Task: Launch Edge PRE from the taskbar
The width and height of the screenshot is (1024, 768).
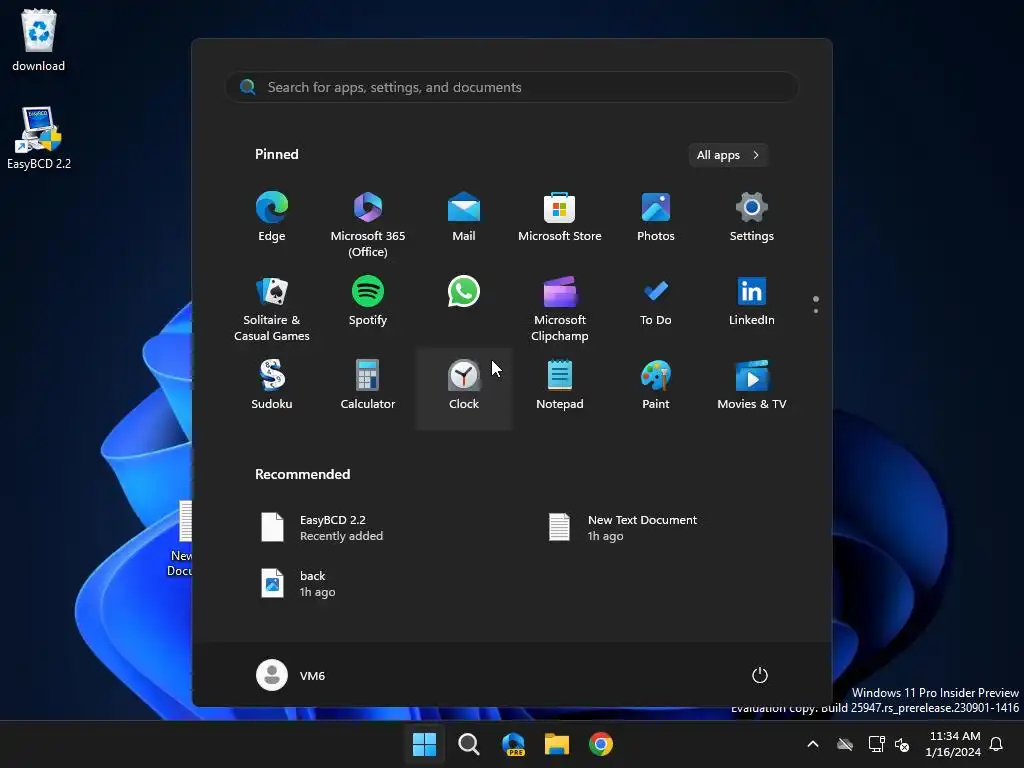Action: tap(513, 744)
